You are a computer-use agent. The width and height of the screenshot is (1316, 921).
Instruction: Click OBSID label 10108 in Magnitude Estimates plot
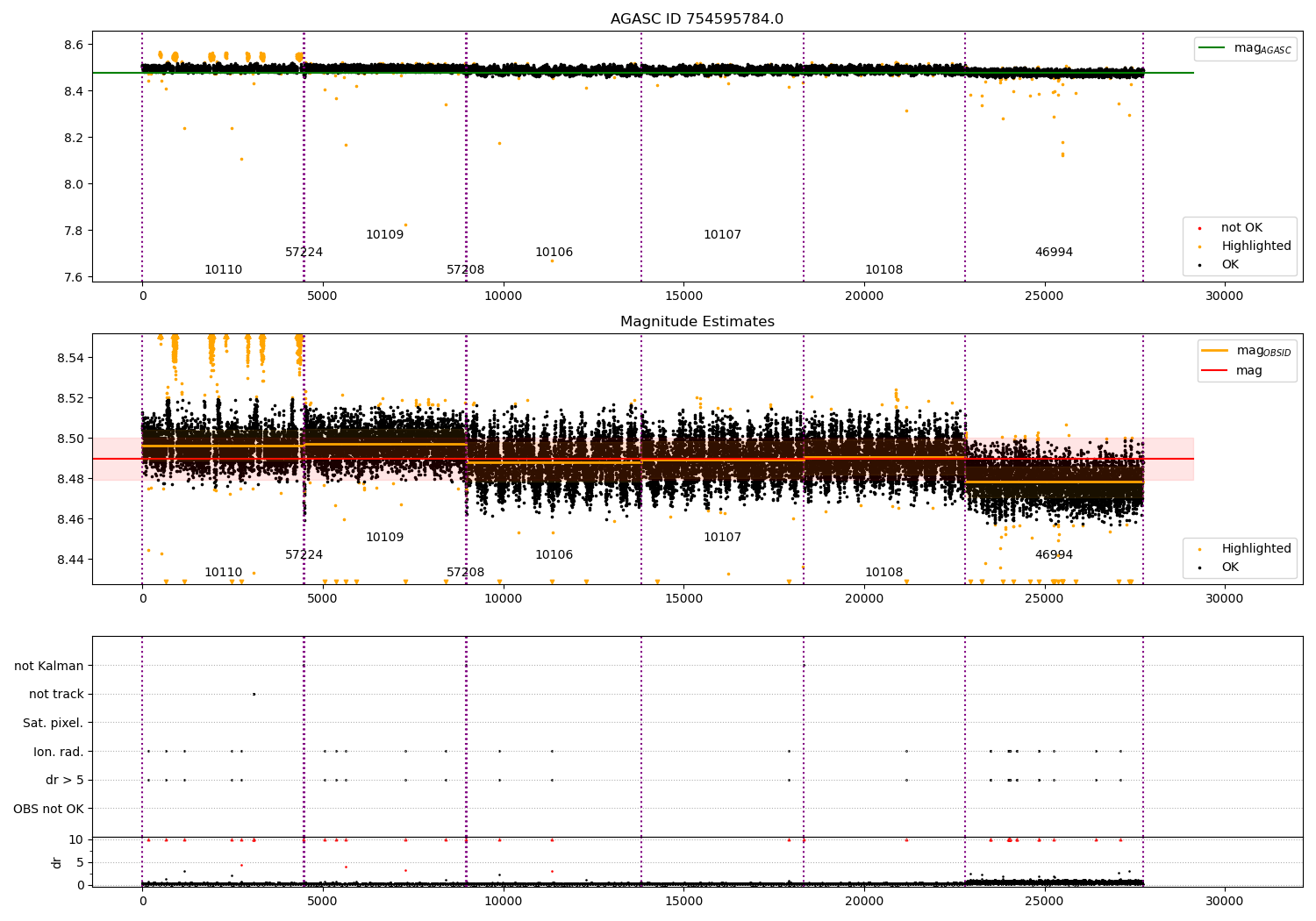[883, 572]
